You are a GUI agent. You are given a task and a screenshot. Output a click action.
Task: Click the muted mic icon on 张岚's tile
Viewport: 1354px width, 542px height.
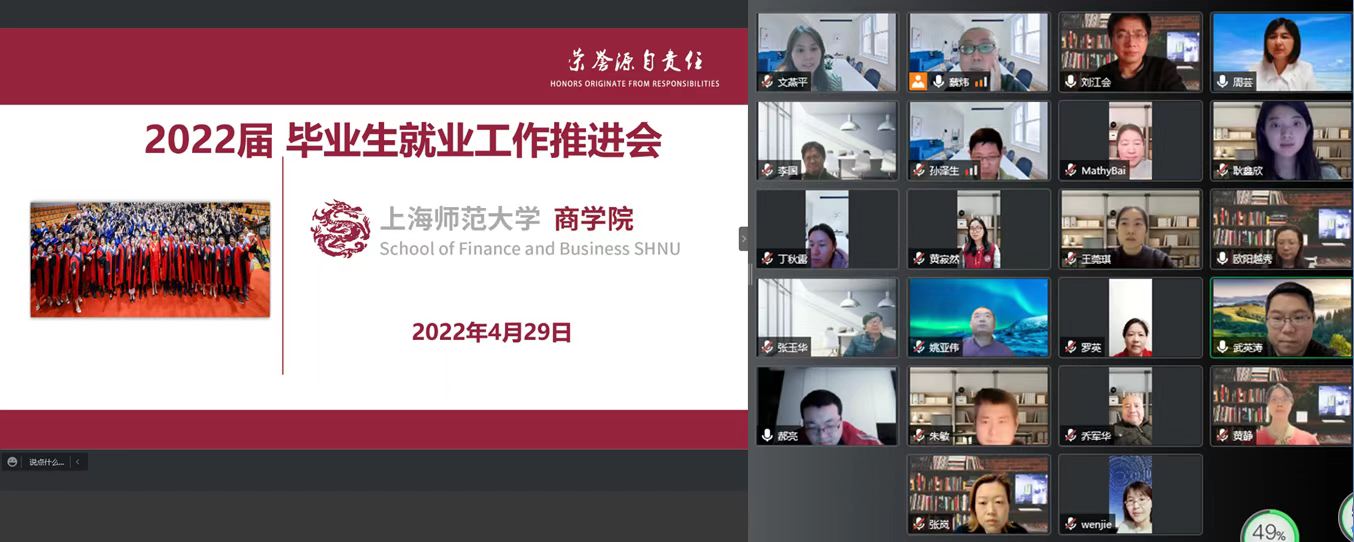tap(919, 523)
